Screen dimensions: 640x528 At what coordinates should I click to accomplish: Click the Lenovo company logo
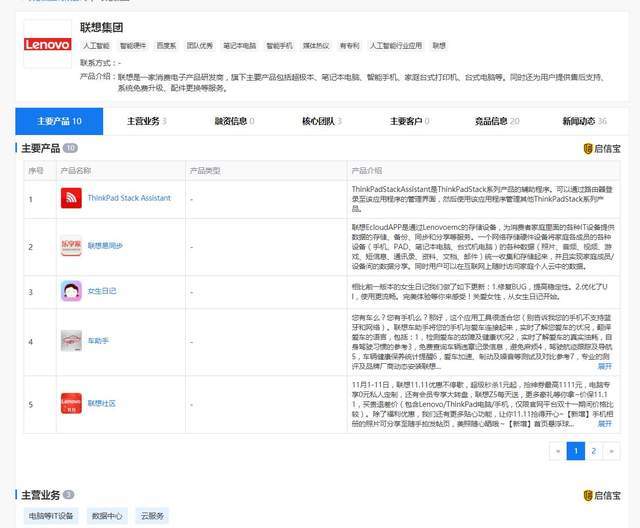[47, 44]
